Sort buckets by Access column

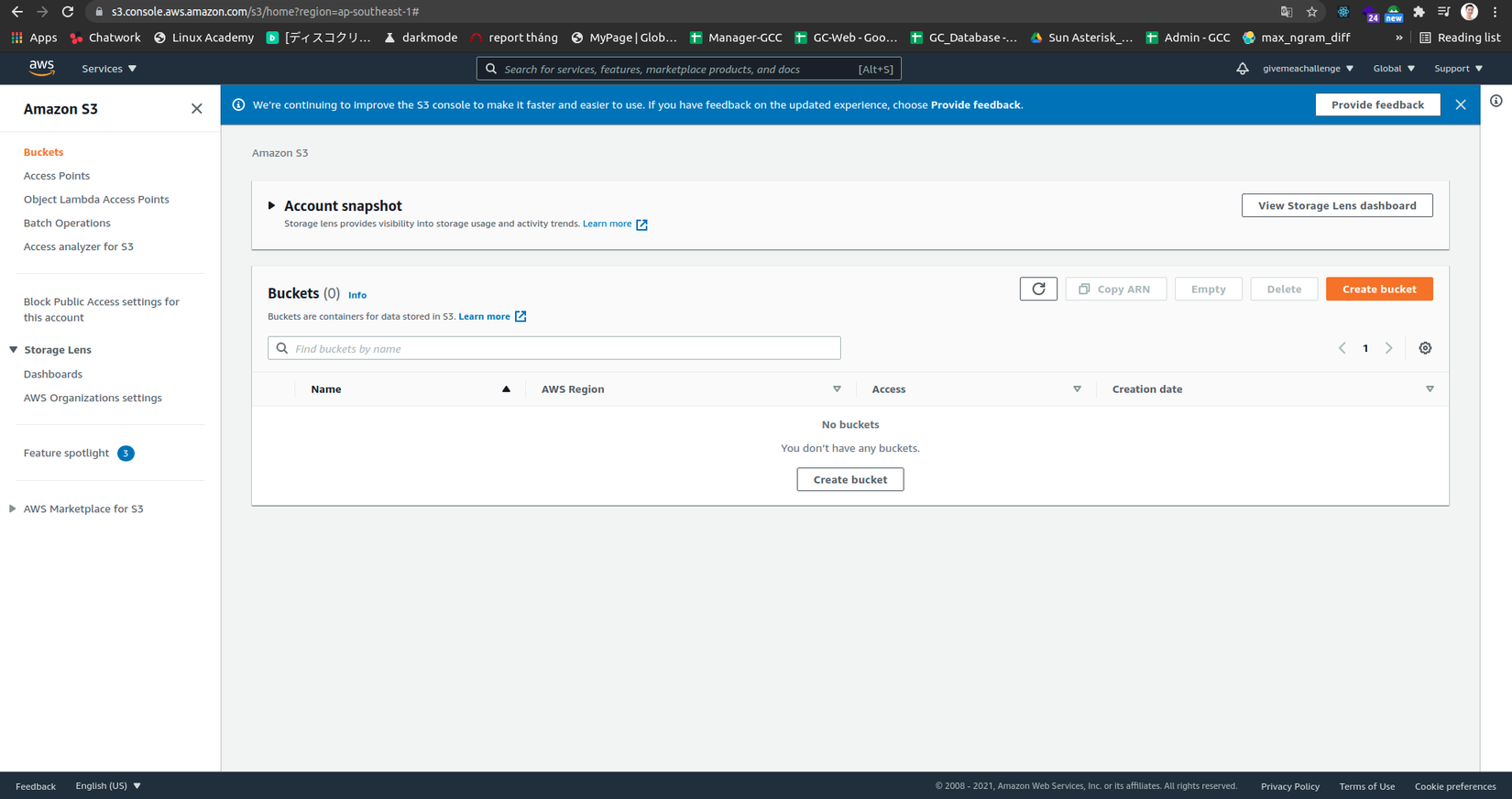tap(976, 389)
